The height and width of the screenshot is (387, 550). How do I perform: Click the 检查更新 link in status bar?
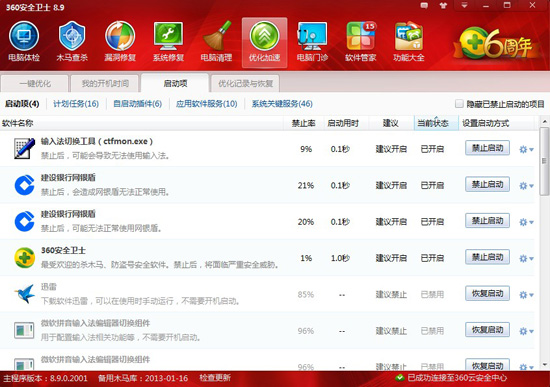coord(215,378)
